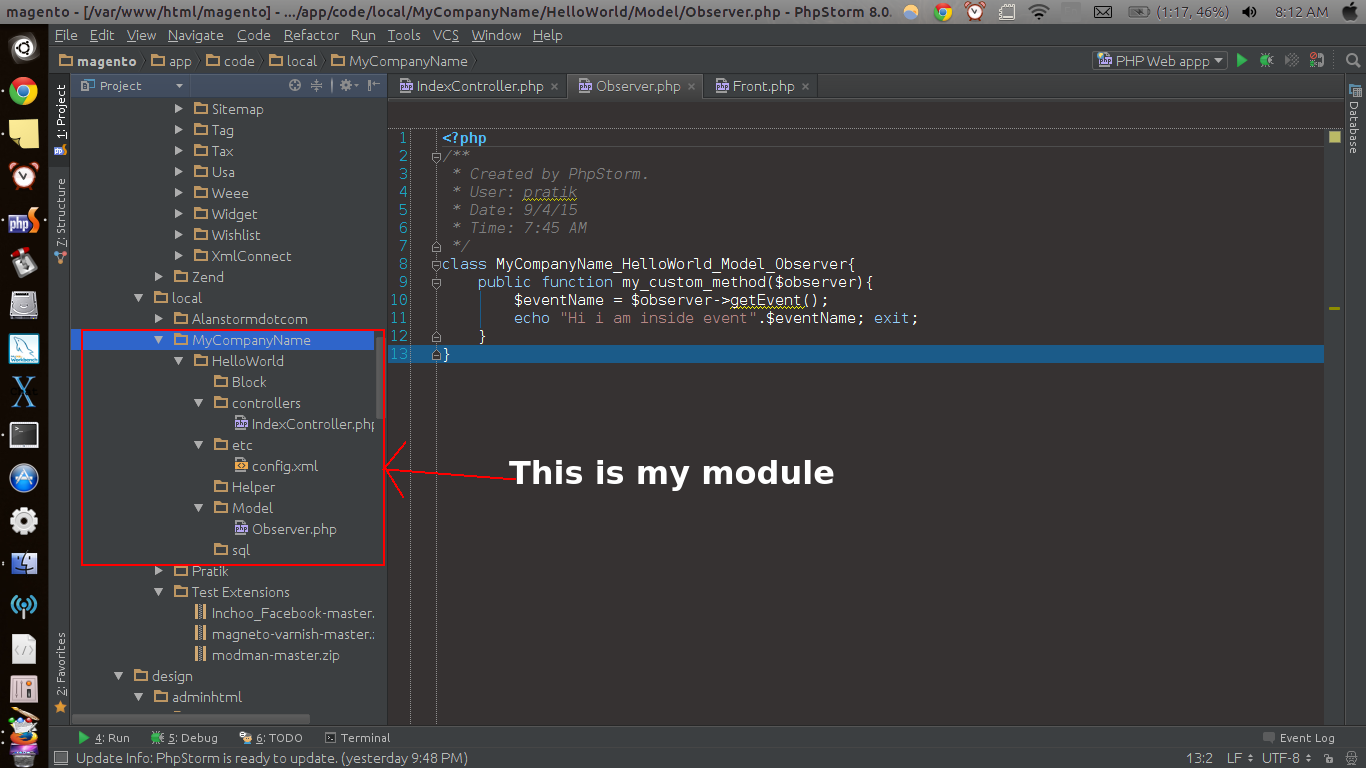
Task: Toggle tool window buttons at status bar corner
Action: (61, 759)
